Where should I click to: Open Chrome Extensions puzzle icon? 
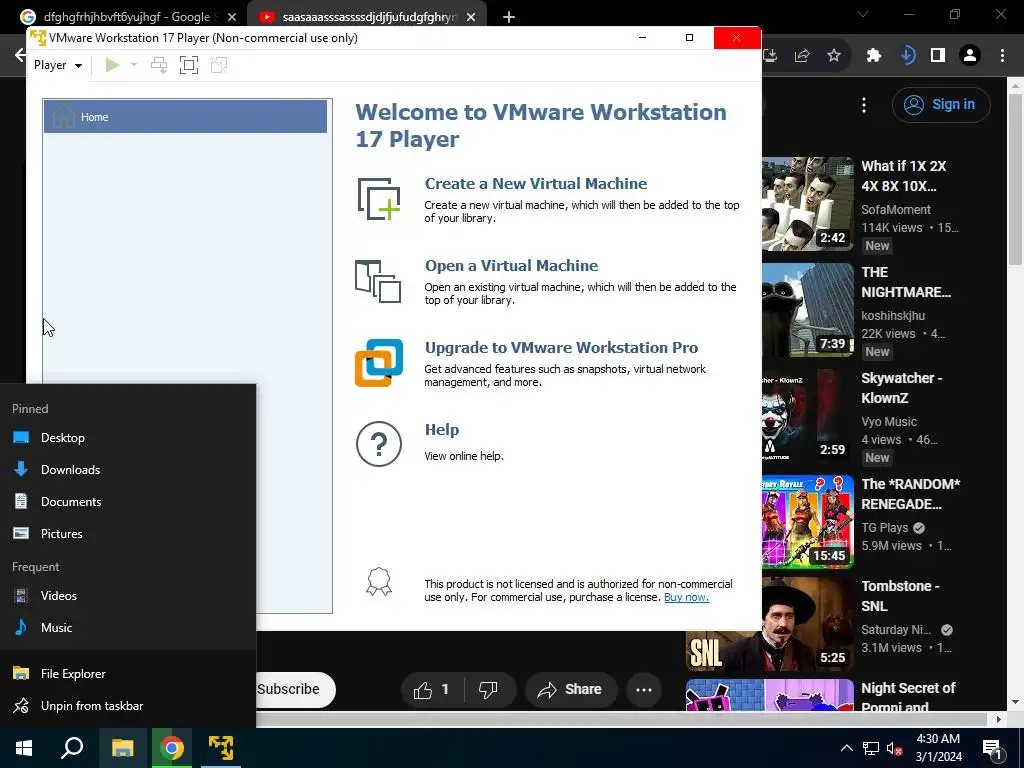tap(874, 56)
